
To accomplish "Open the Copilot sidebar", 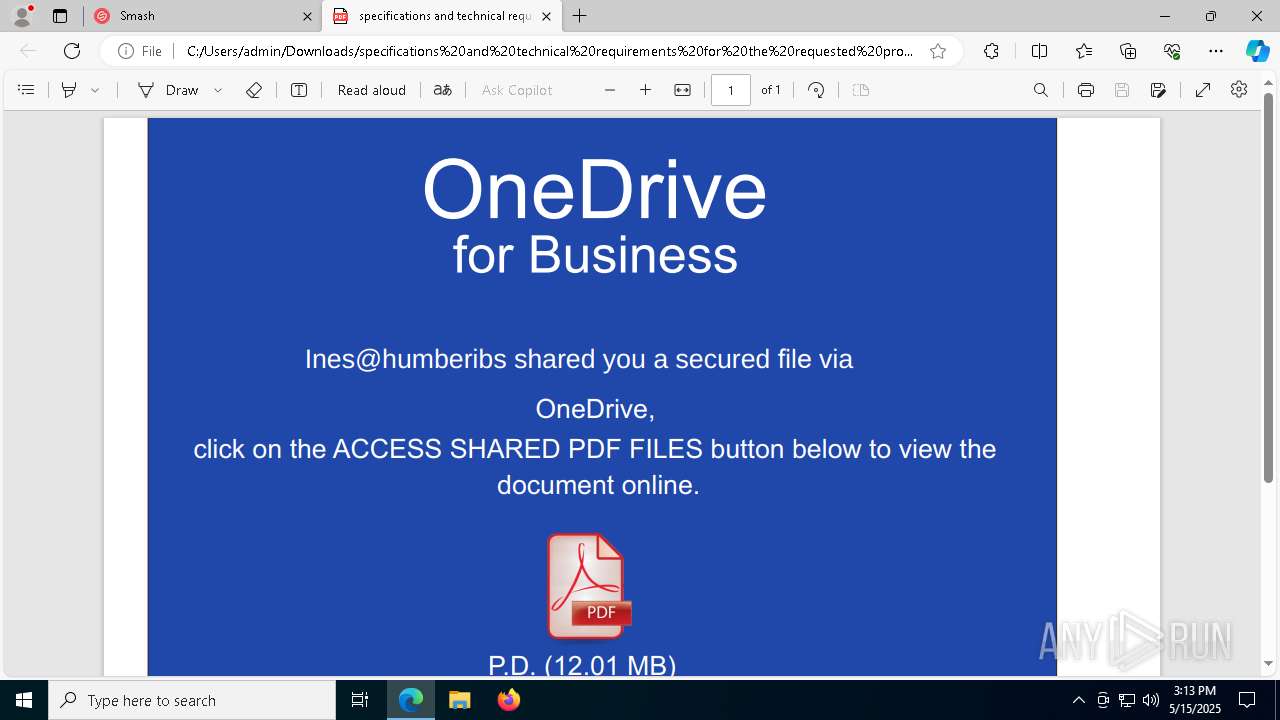I will point(1257,51).
